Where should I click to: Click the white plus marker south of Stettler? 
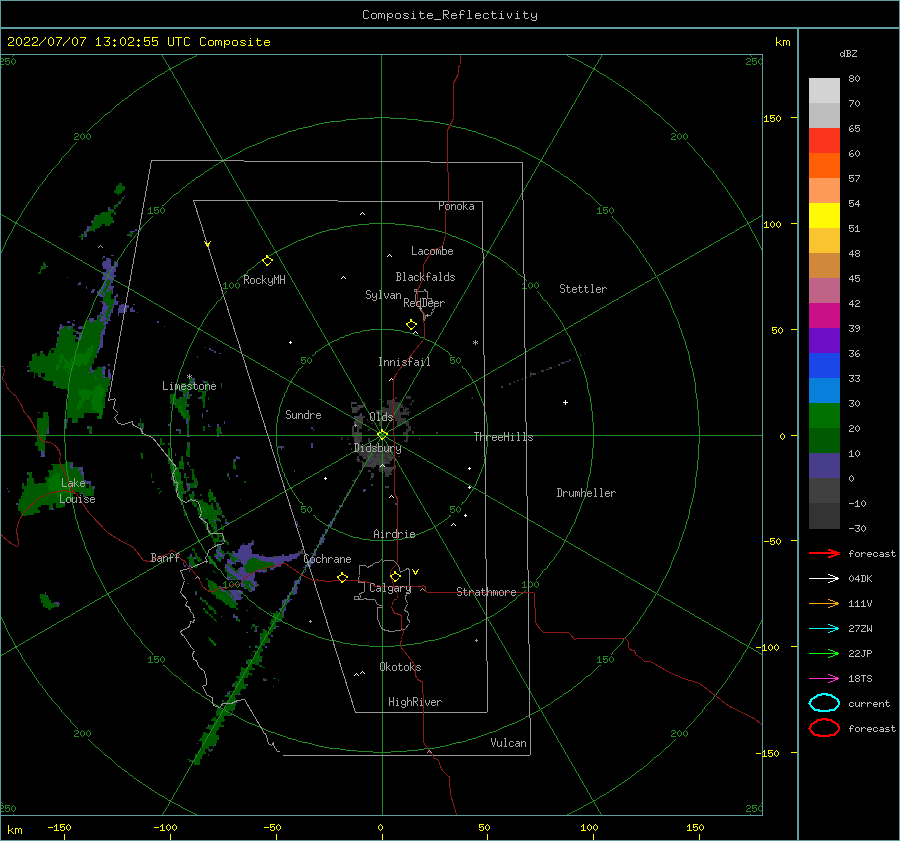[565, 402]
